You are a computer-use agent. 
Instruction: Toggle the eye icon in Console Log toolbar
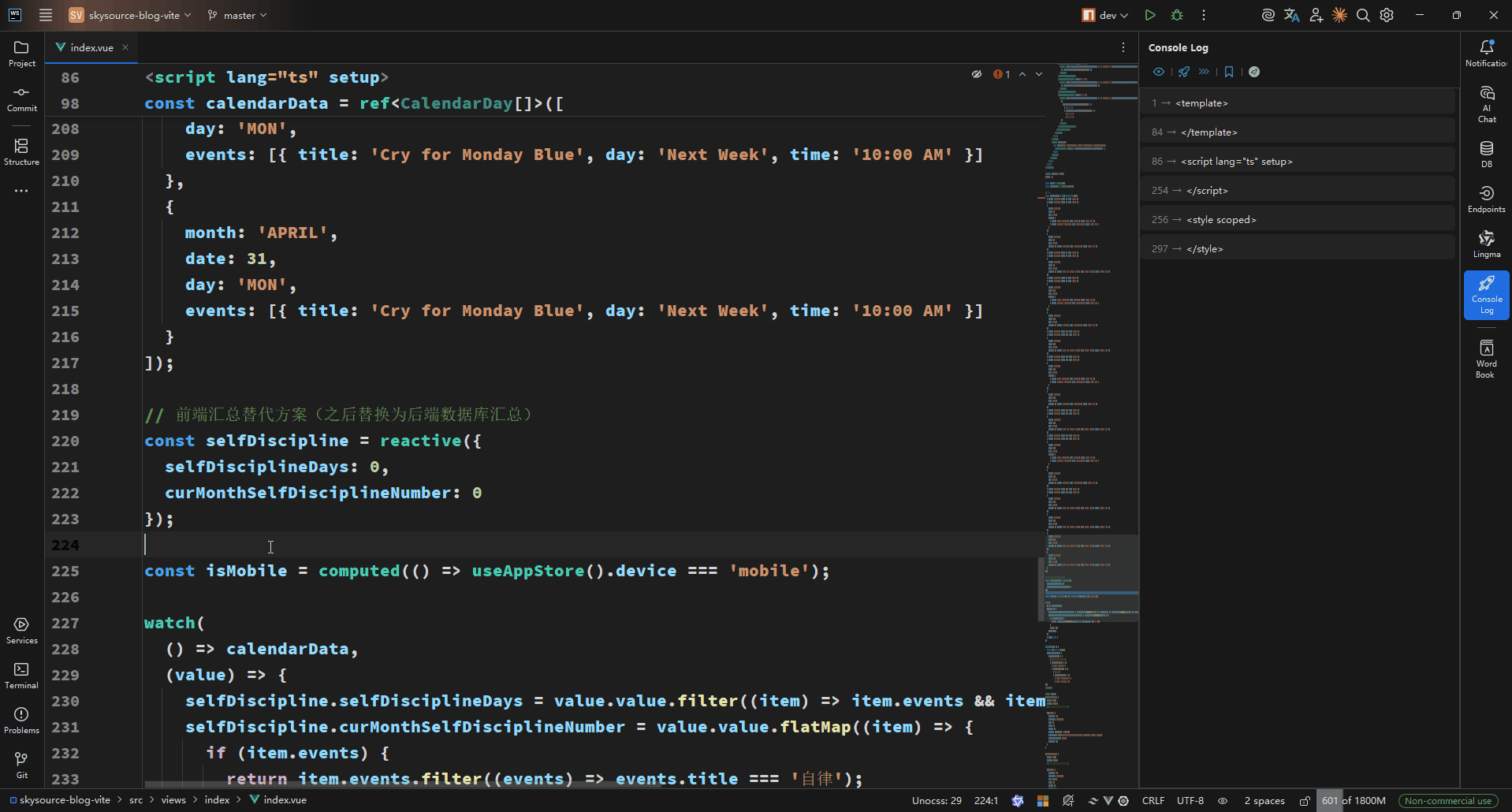click(1158, 72)
